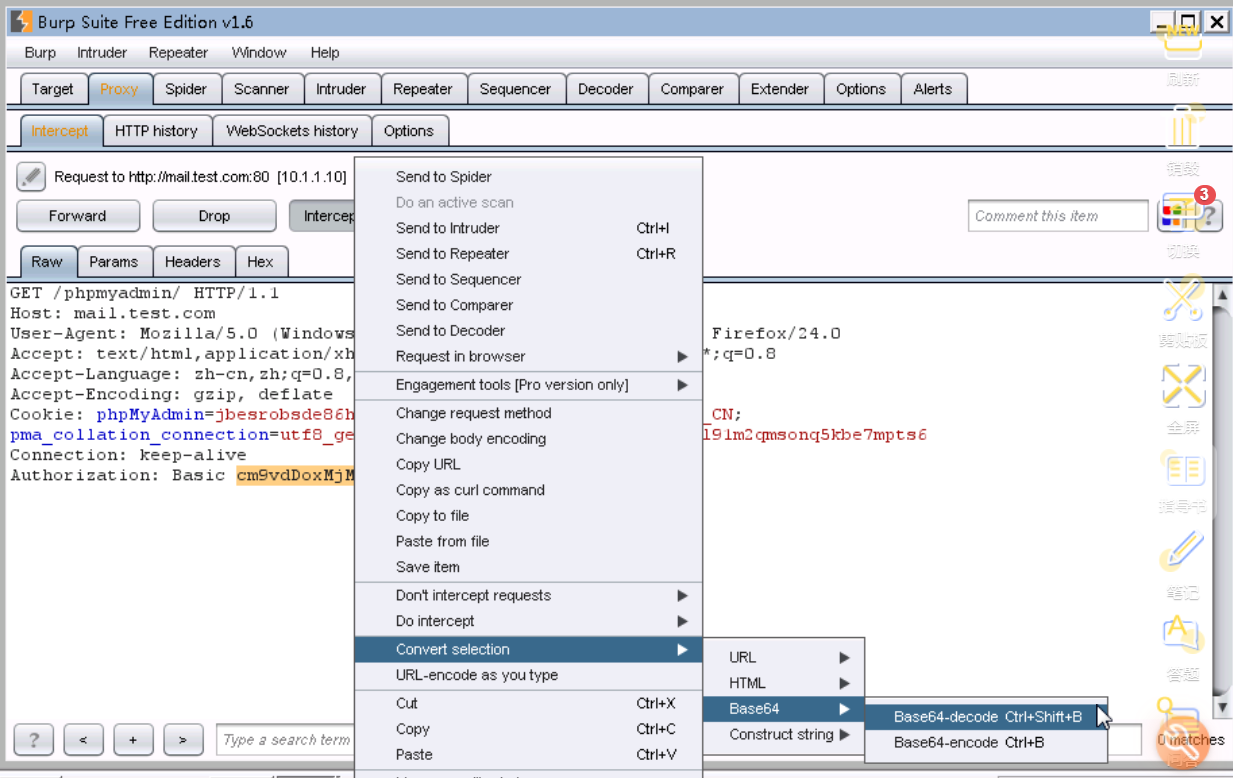Click the '+' search options button
The width and height of the screenshot is (1233, 778).
point(133,740)
